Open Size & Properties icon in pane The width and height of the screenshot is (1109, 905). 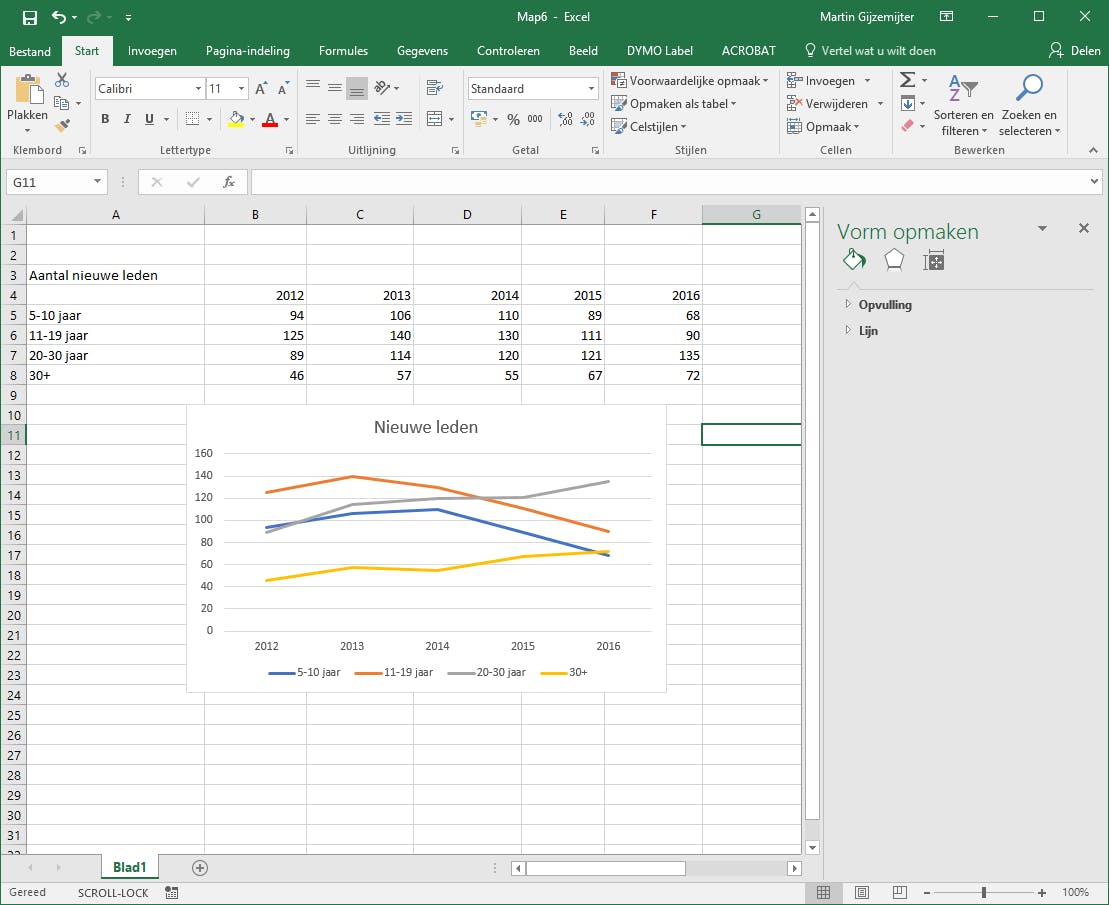934,261
